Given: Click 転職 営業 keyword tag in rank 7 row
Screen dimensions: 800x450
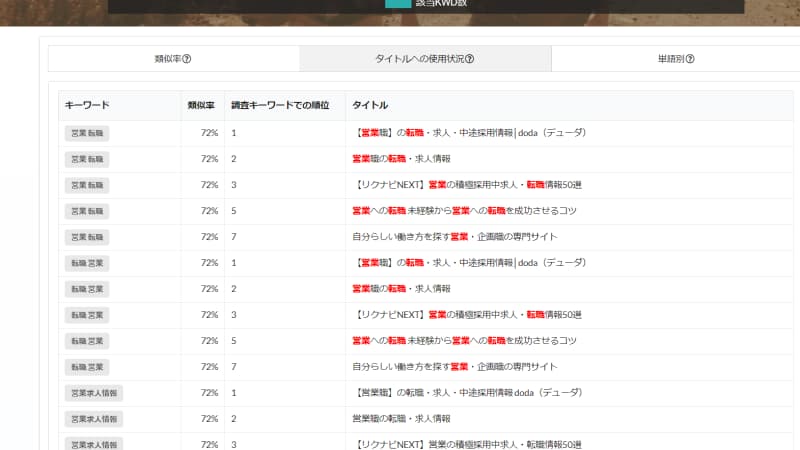Looking at the screenshot, I should [x=87, y=367].
